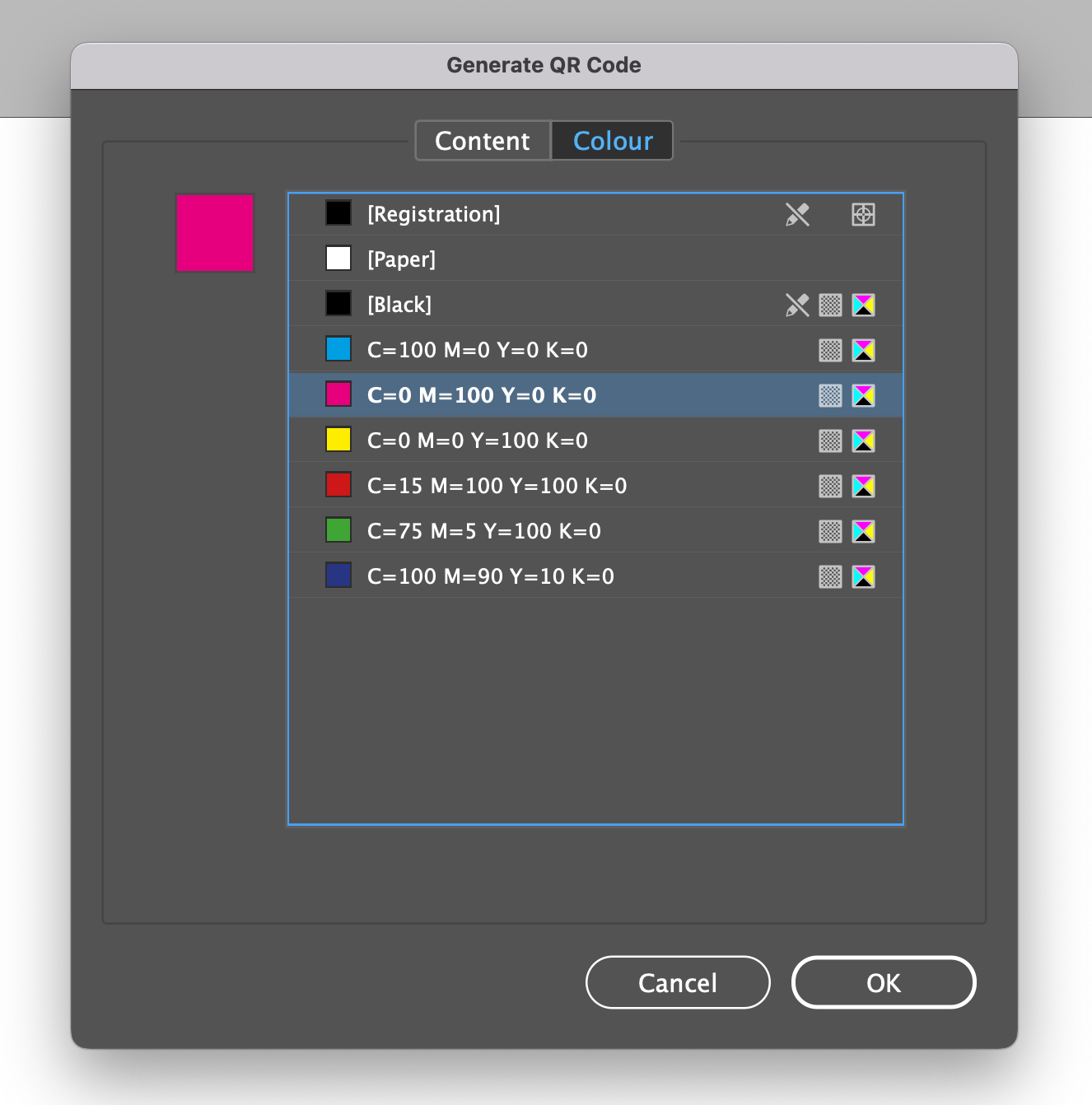Click the non-editable pencil icon beside [Registration]

[797, 214]
